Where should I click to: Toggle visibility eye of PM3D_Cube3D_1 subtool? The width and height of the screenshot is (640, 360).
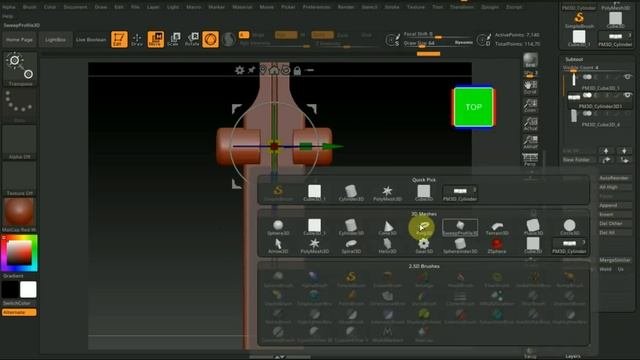(x=627, y=77)
